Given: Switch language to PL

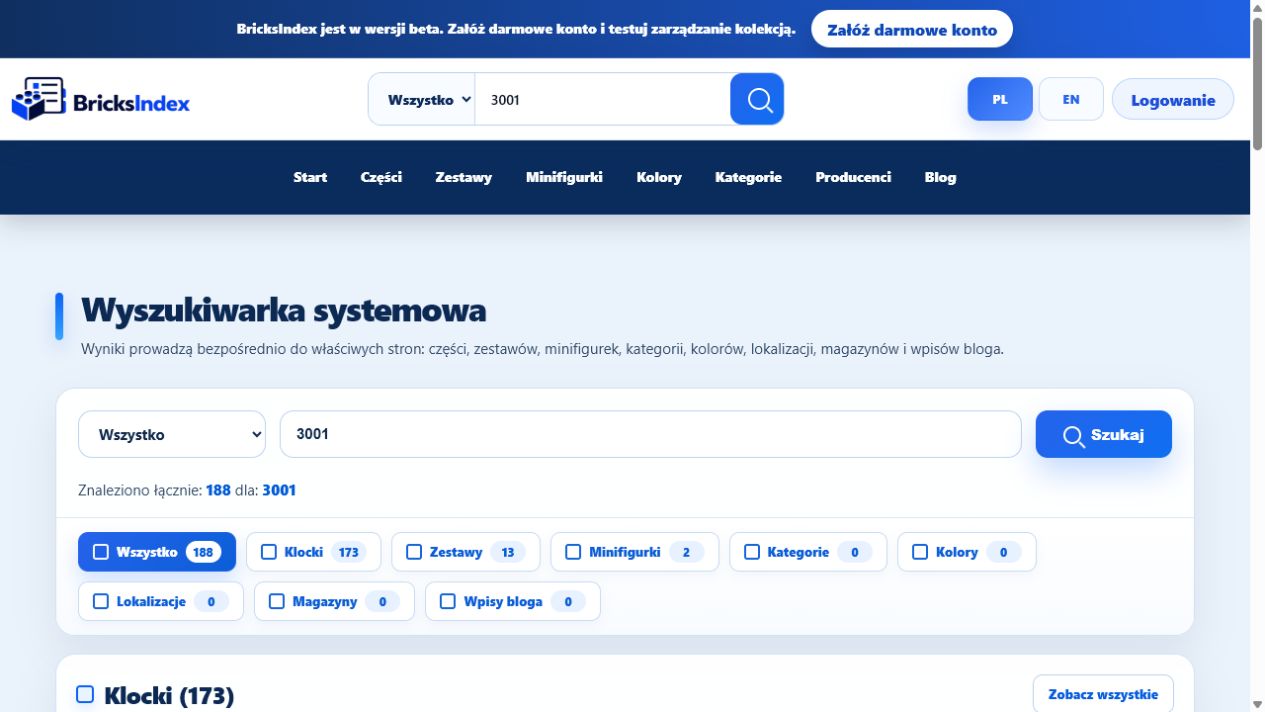Looking at the screenshot, I should (x=1000, y=99).
